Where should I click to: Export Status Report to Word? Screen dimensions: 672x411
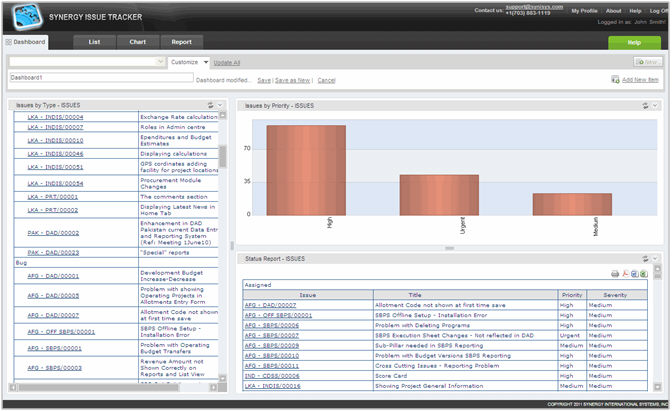point(635,274)
